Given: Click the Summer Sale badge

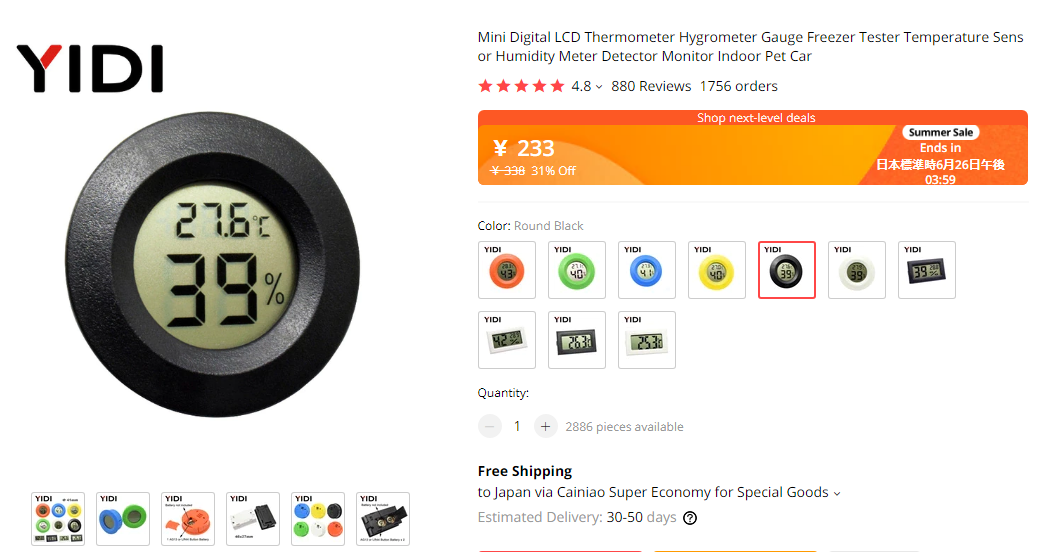Looking at the screenshot, I should [940, 132].
